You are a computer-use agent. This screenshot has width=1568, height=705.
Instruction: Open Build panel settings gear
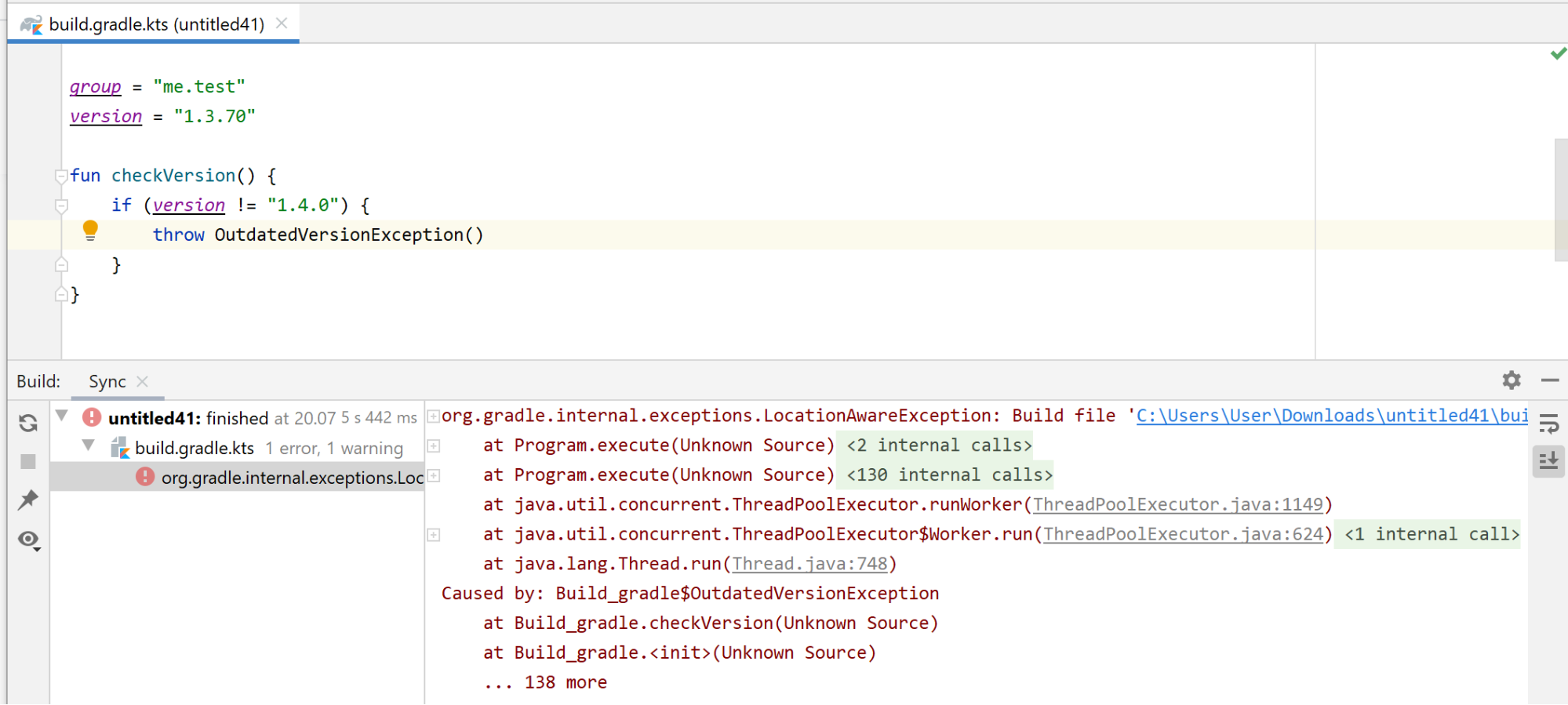tap(1512, 380)
